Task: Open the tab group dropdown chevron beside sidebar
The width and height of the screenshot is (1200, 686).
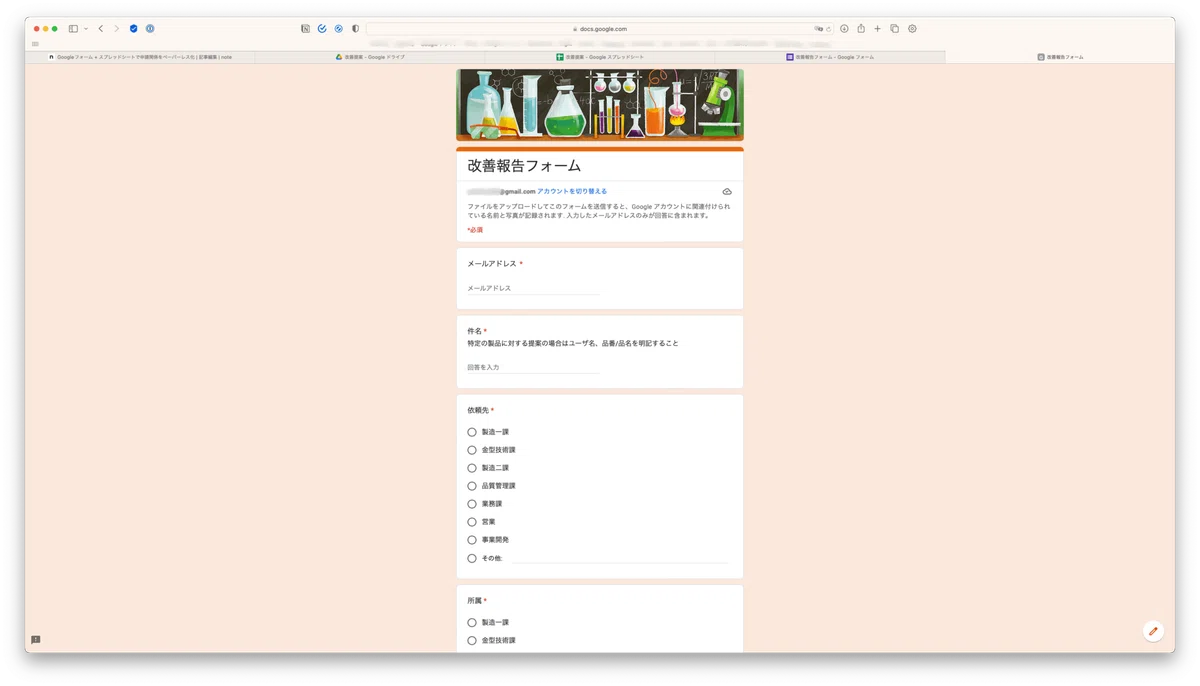Action: pyautogui.click(x=86, y=29)
